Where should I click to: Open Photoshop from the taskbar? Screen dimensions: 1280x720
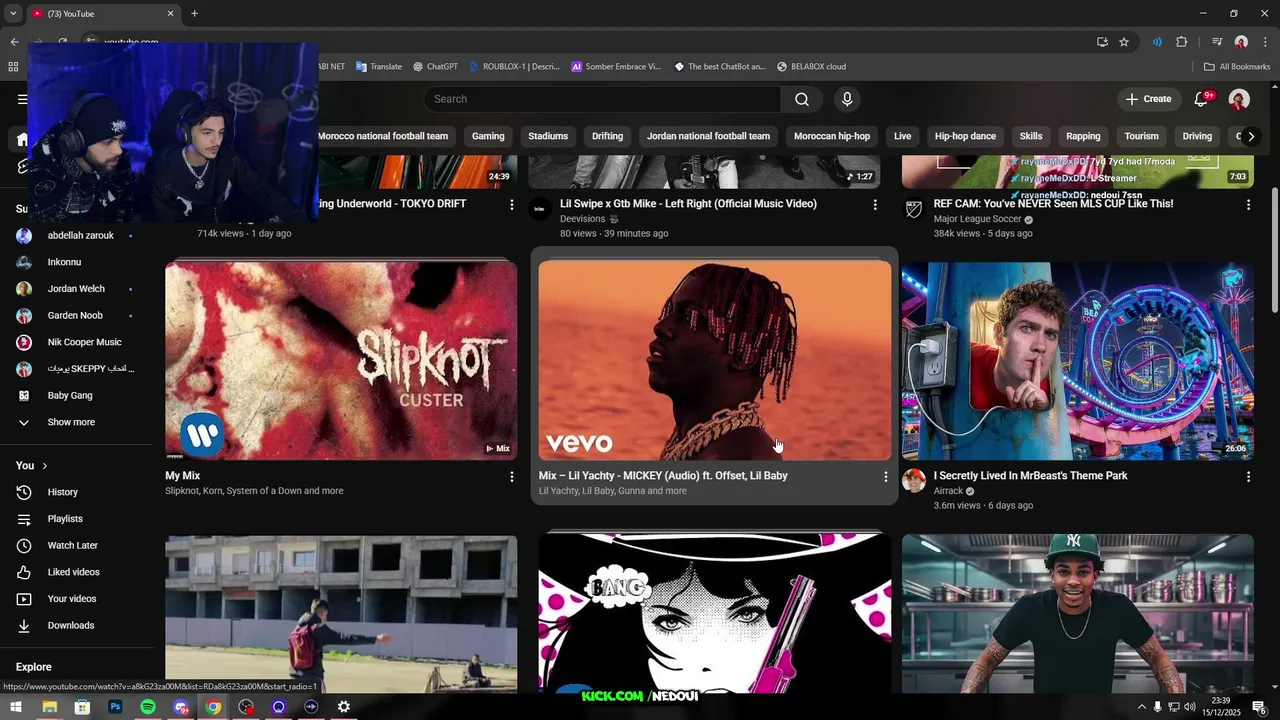click(x=115, y=707)
